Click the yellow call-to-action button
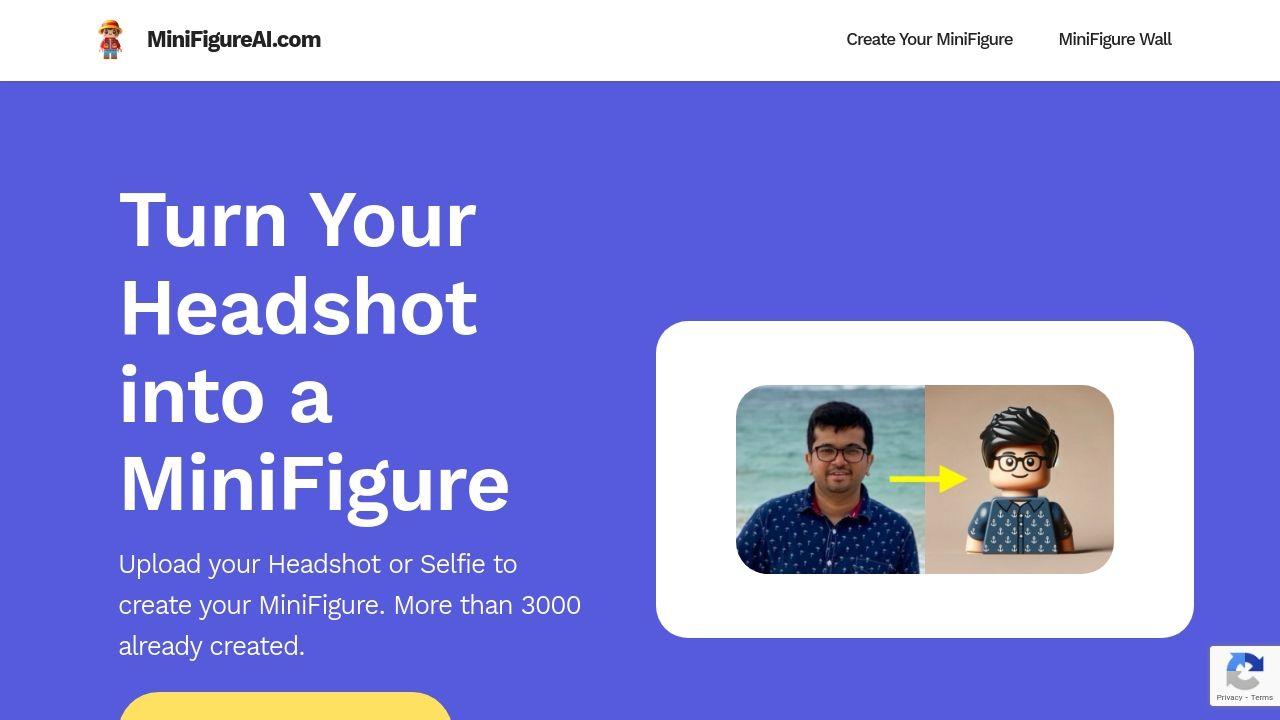 click(x=285, y=706)
